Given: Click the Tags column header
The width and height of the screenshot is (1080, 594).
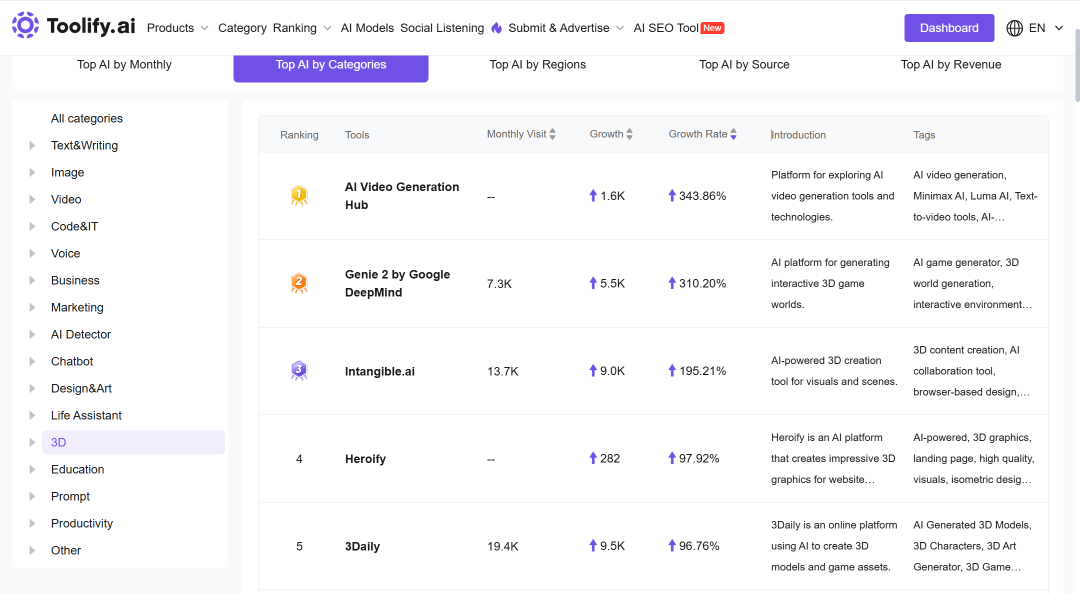Looking at the screenshot, I should (924, 135).
